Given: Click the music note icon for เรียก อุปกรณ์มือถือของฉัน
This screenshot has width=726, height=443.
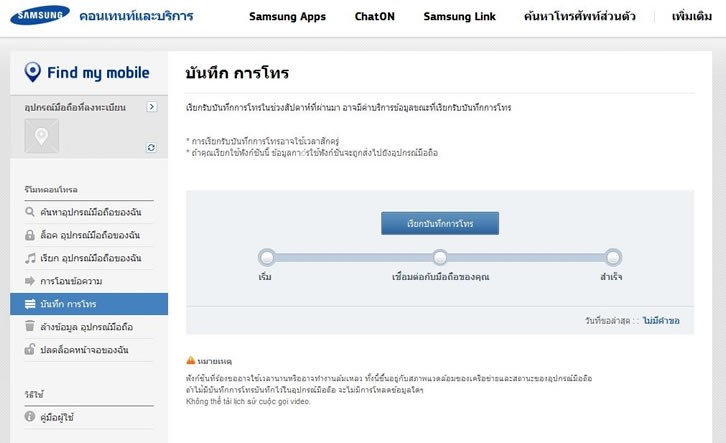Looking at the screenshot, I should (30, 258).
